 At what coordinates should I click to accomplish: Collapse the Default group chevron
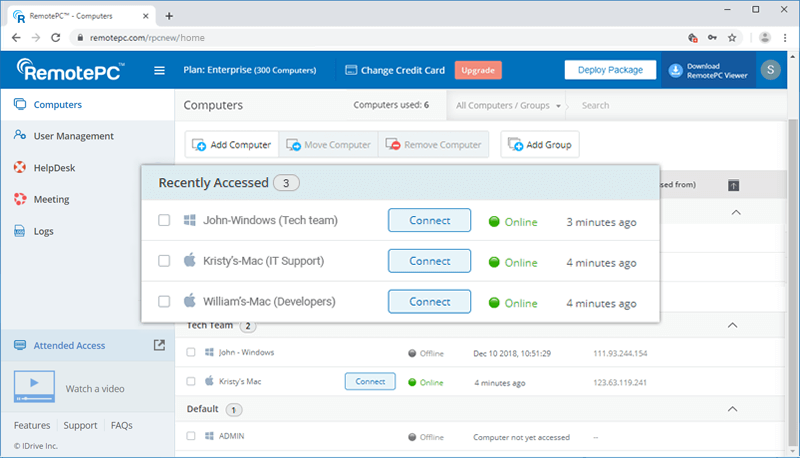pos(732,409)
